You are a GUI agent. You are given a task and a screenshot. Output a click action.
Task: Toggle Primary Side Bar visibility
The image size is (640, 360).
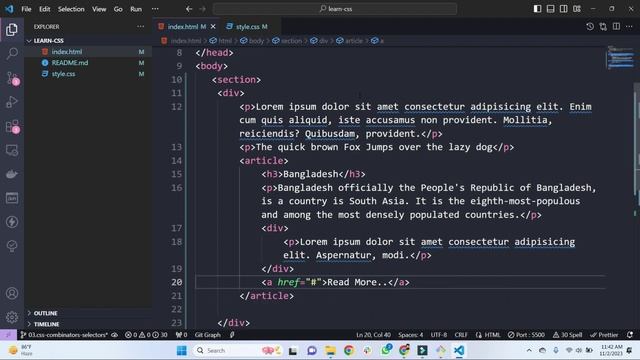click(538, 9)
